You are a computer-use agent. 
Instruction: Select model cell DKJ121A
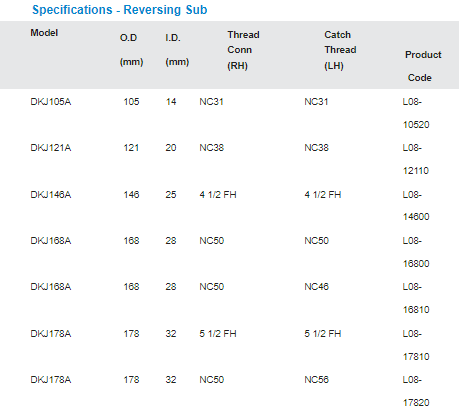[x=51, y=148]
